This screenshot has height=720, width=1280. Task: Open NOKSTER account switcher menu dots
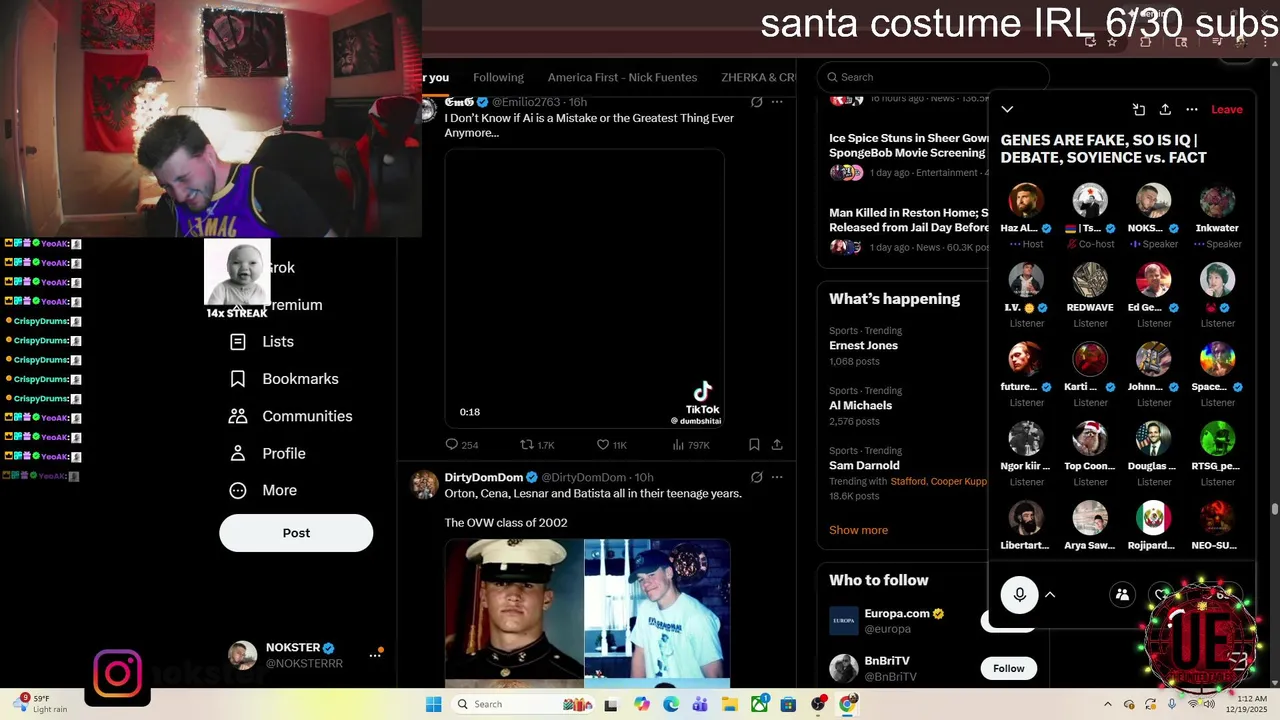(x=375, y=655)
